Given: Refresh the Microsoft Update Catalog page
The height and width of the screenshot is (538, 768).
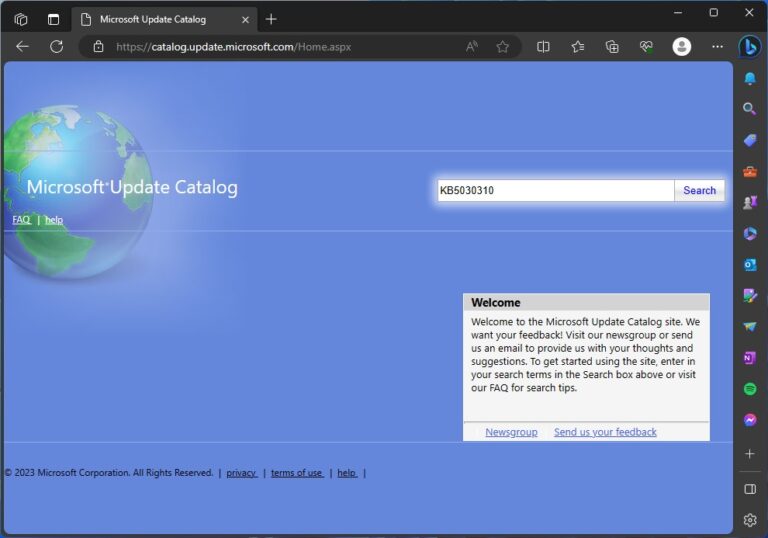Looking at the screenshot, I should point(56,47).
